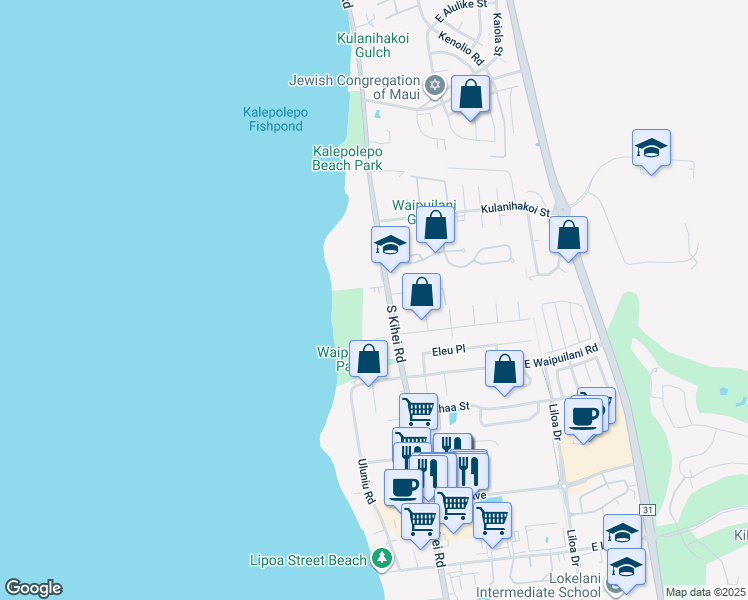Viewport: 748px width, 600px height.
Task: Open the graduation cap marker in the upper right
Action: pyautogui.click(x=651, y=151)
